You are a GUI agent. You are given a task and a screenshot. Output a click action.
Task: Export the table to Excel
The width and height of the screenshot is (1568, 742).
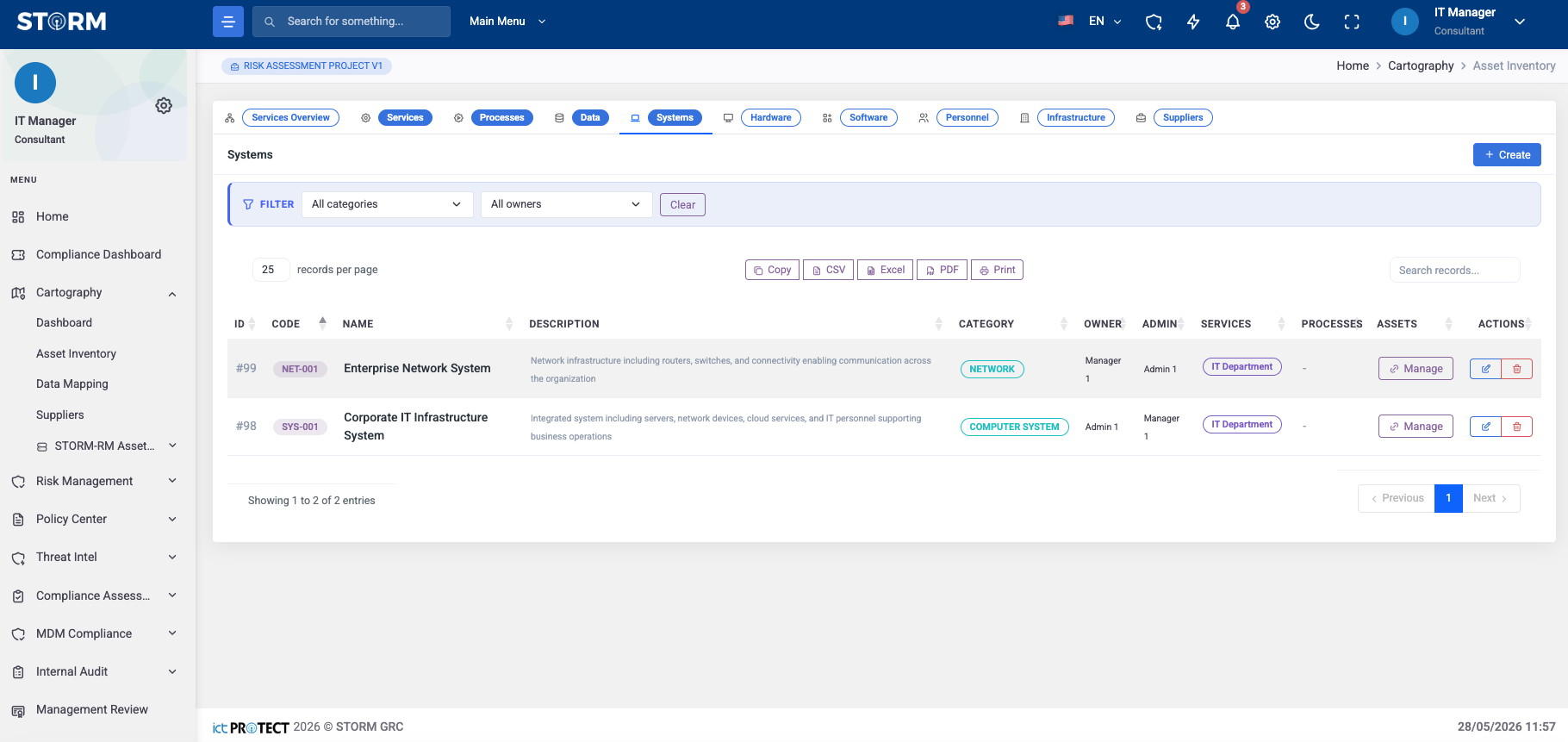coord(885,270)
